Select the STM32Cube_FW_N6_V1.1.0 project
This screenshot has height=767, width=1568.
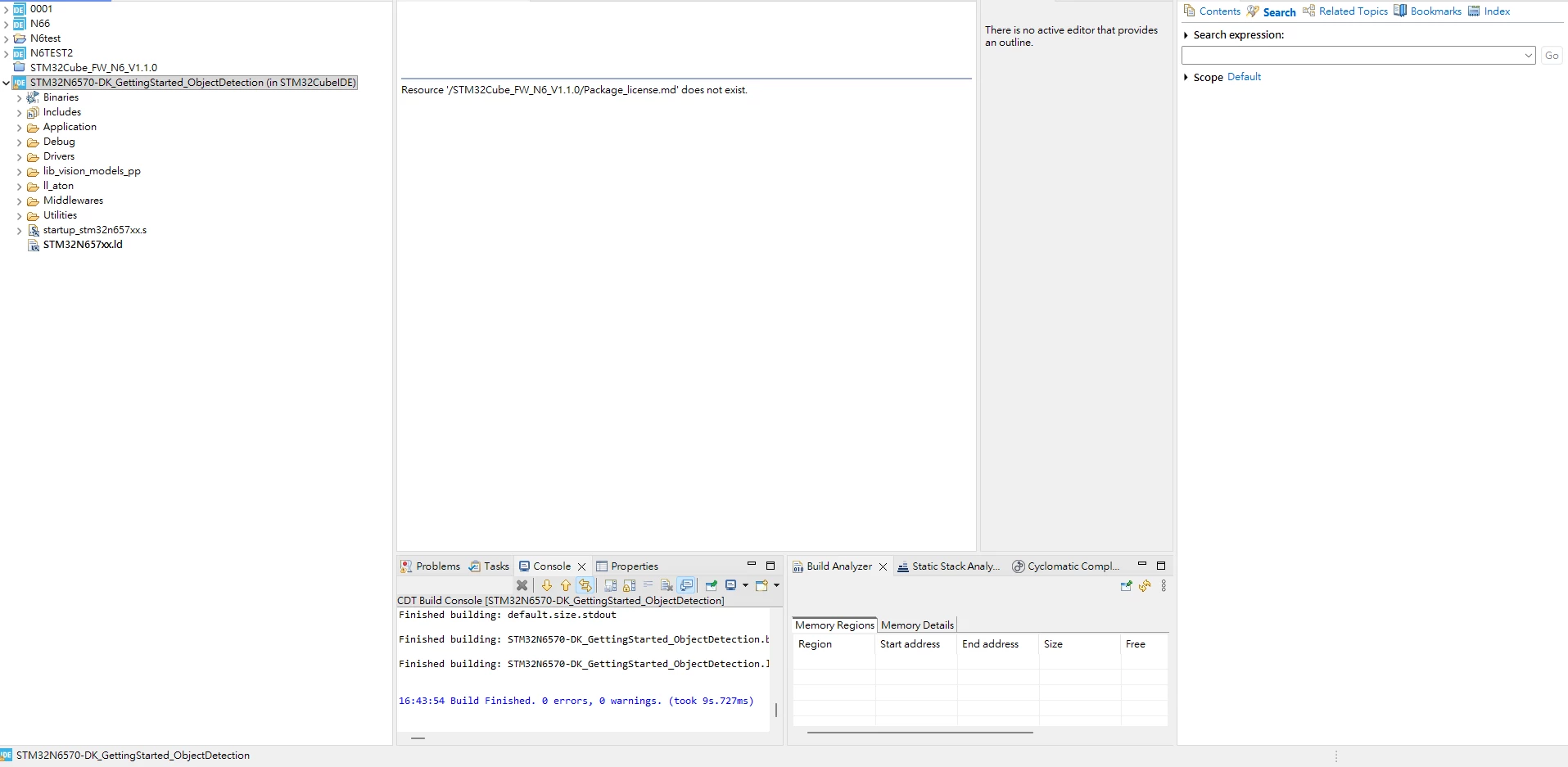tap(93, 68)
